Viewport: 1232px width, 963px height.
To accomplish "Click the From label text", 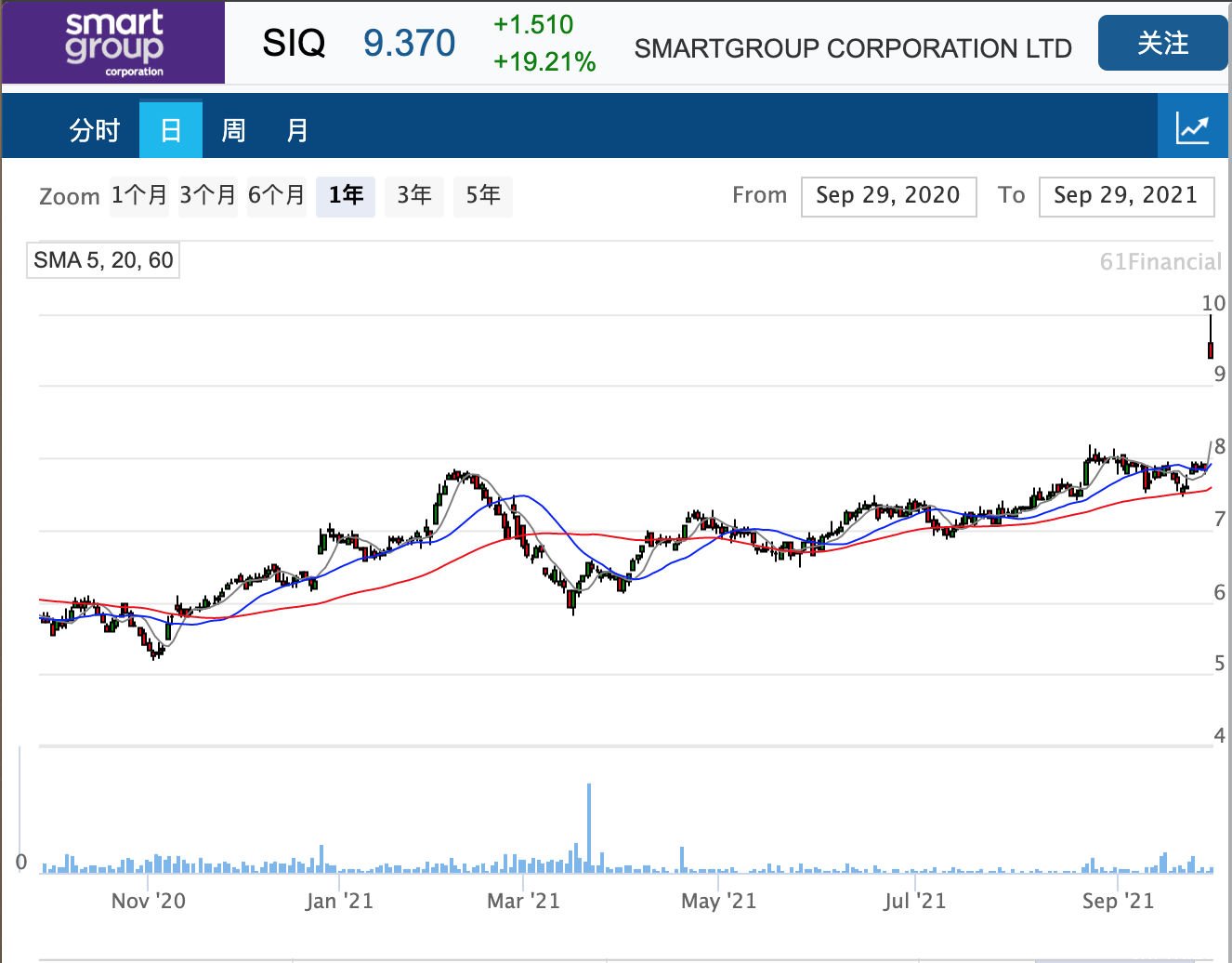I will point(759,195).
